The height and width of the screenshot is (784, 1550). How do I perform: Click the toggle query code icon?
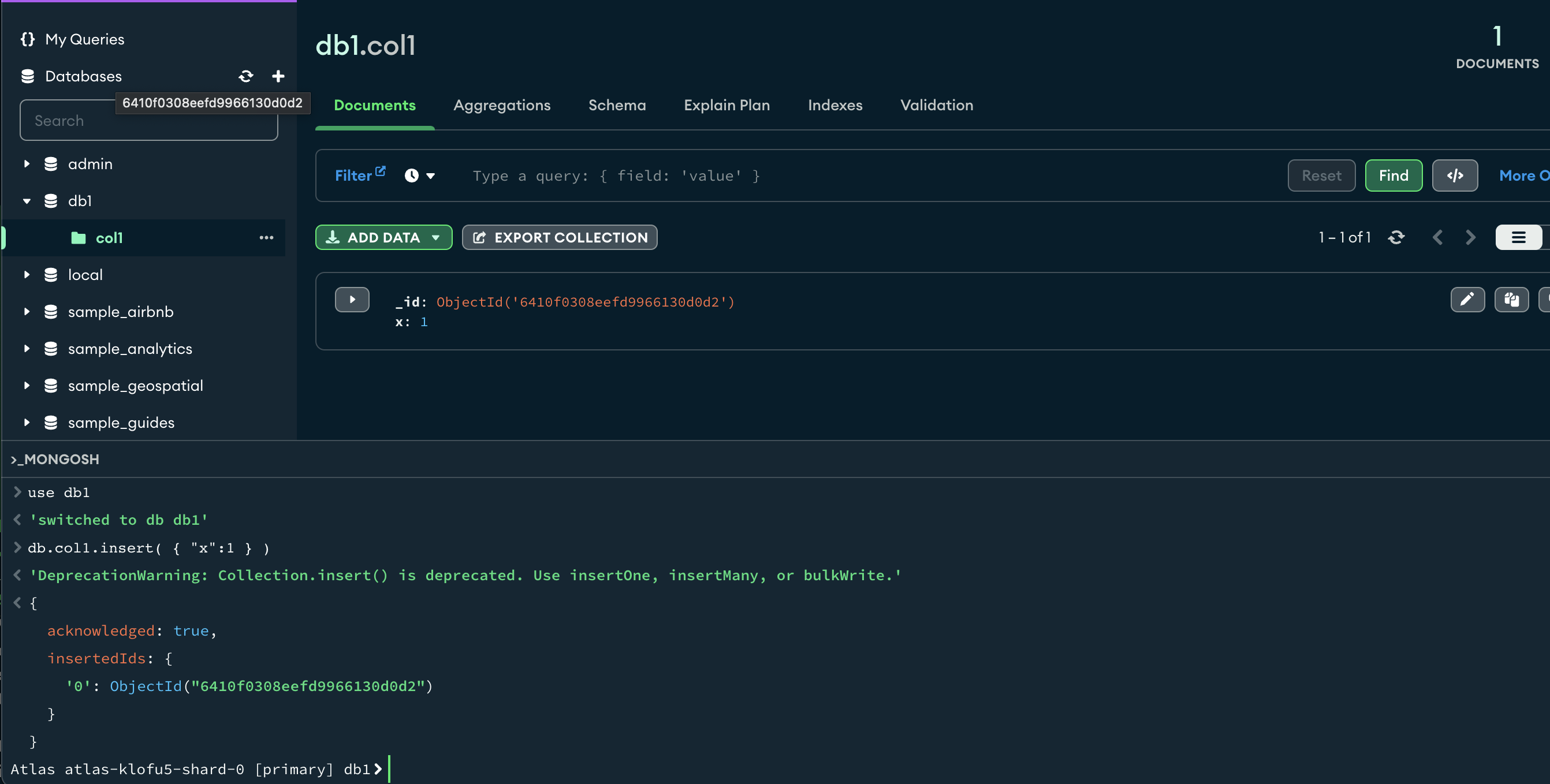tap(1454, 176)
